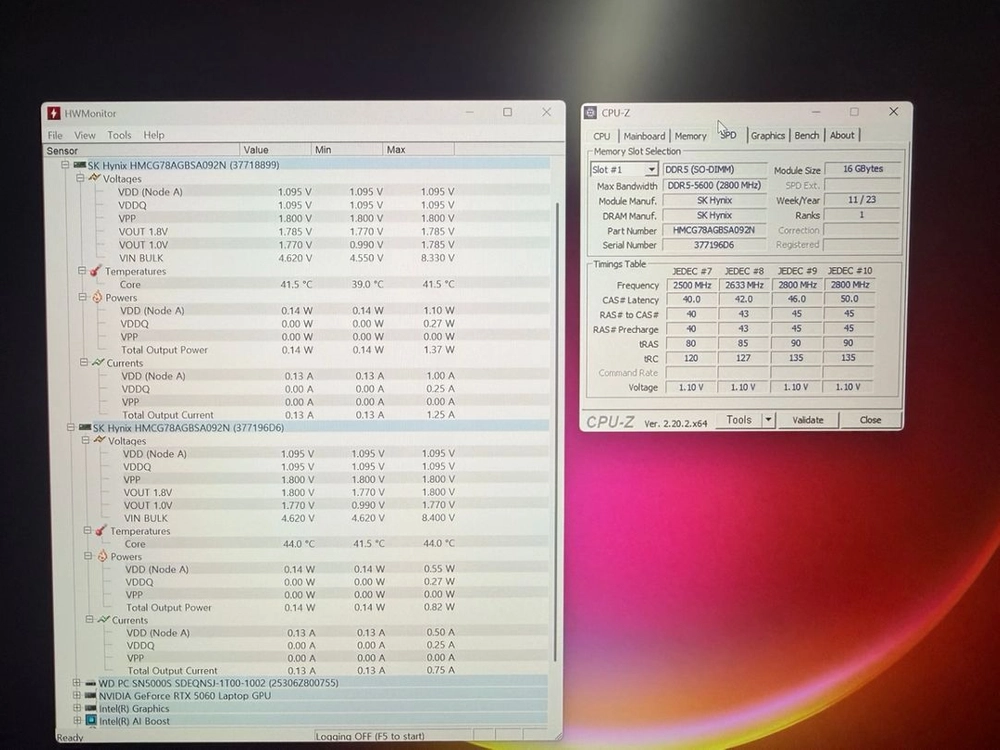Screen dimensions: 1000x750
Task: Switch to the Mainboard tab in CPU-Z
Action: click(x=644, y=136)
